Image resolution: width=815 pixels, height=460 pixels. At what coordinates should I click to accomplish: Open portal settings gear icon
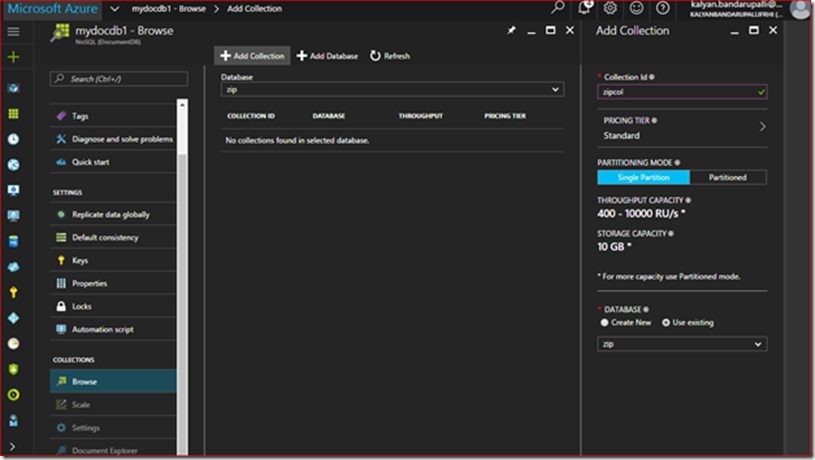click(x=610, y=8)
